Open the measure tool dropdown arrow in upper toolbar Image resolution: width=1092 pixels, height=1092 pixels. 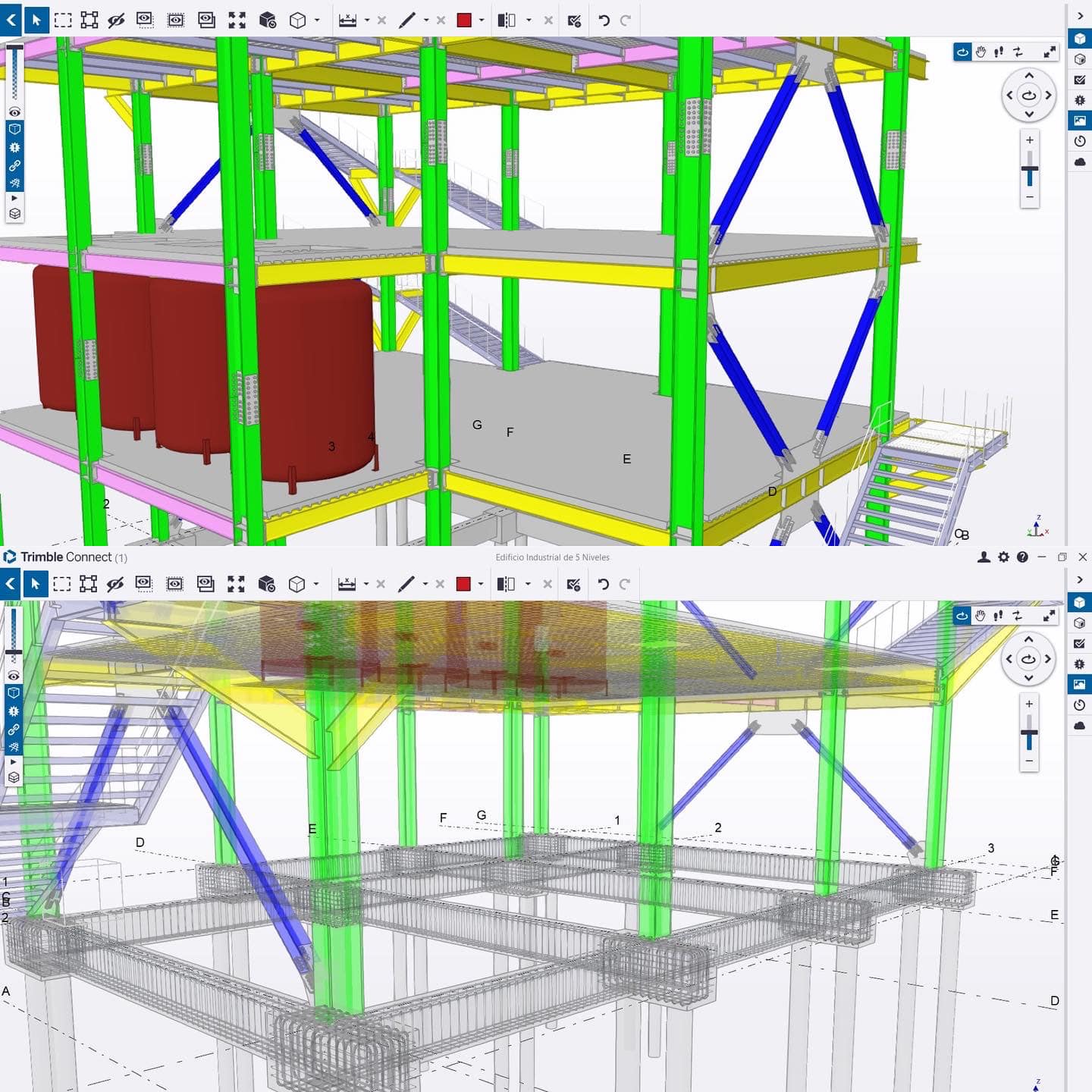[x=367, y=20]
